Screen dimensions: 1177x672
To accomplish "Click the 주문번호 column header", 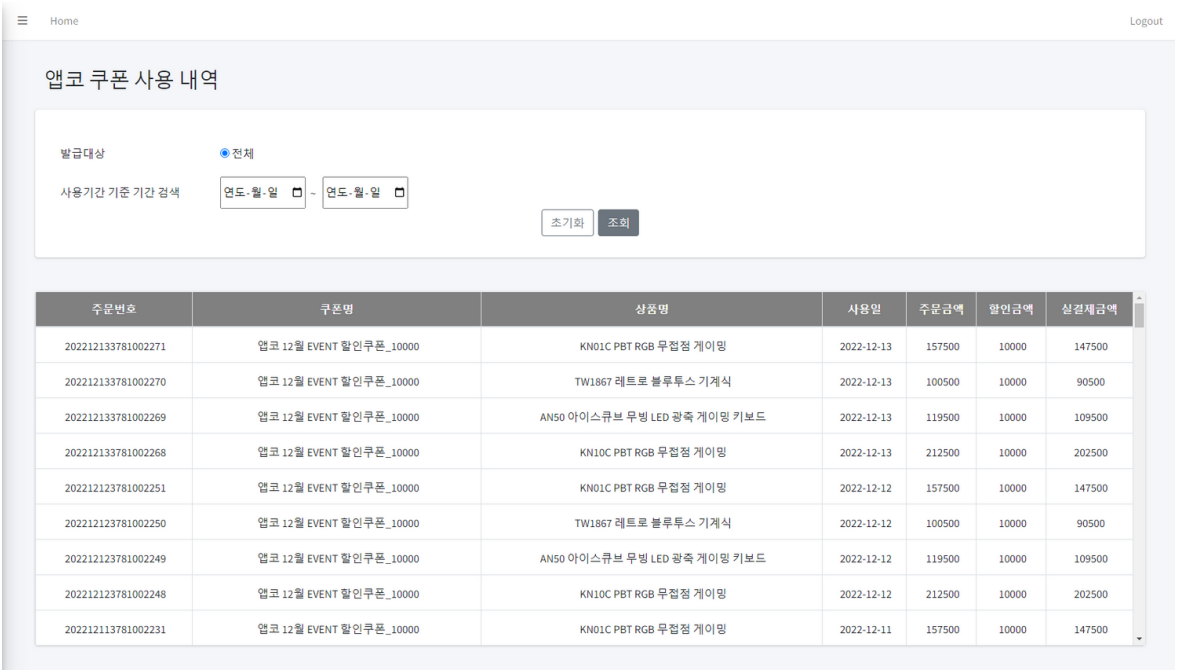I will coord(113,309).
